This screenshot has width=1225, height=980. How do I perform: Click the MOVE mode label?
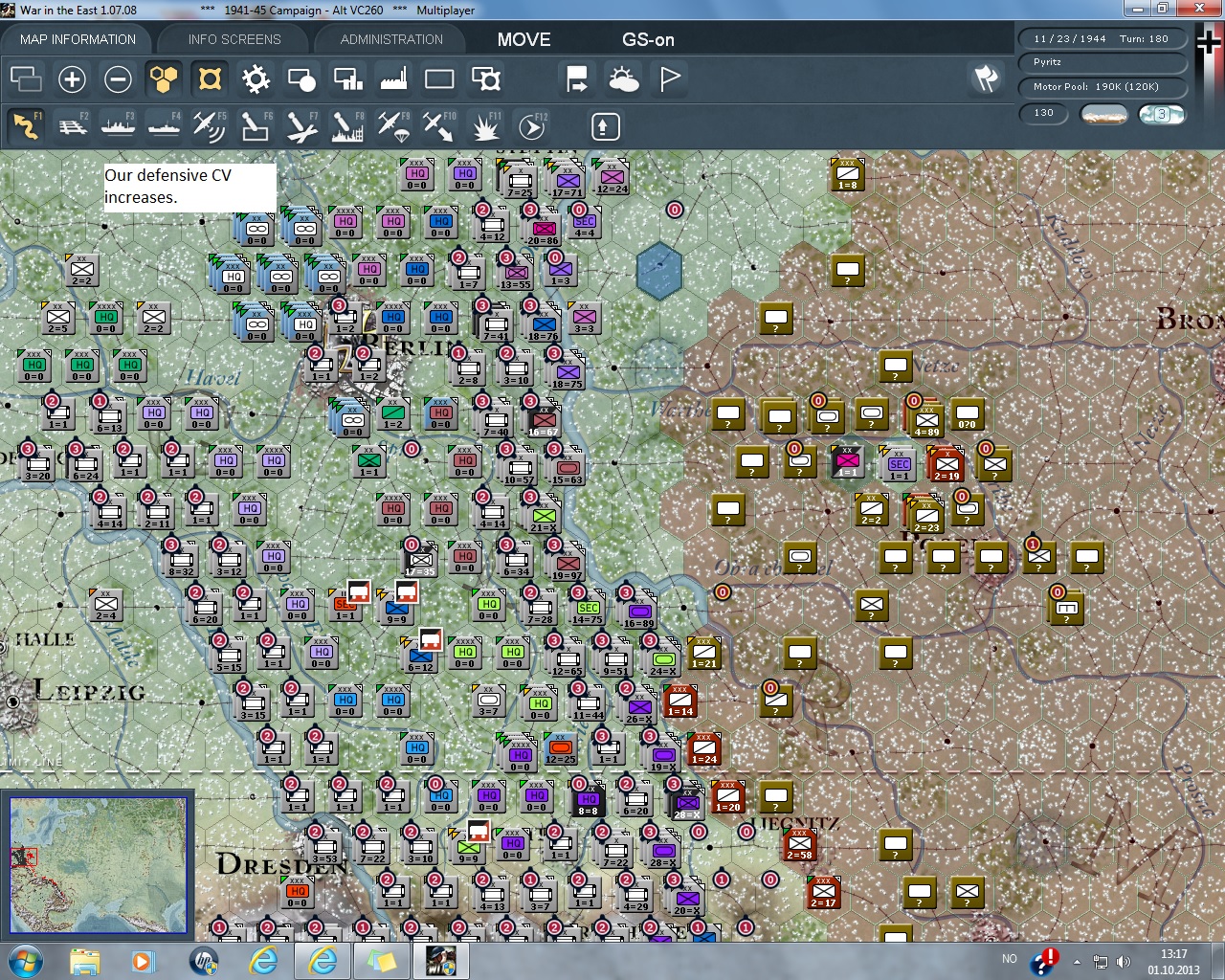[523, 39]
